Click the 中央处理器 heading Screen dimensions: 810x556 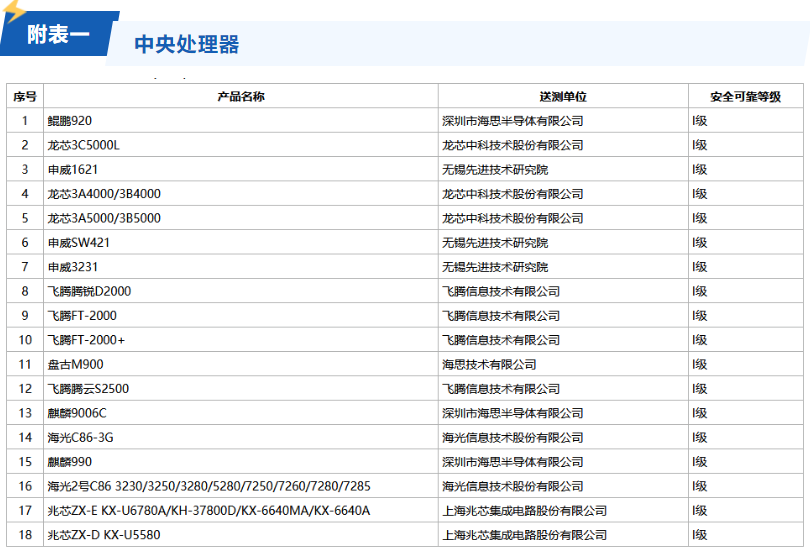187,44
